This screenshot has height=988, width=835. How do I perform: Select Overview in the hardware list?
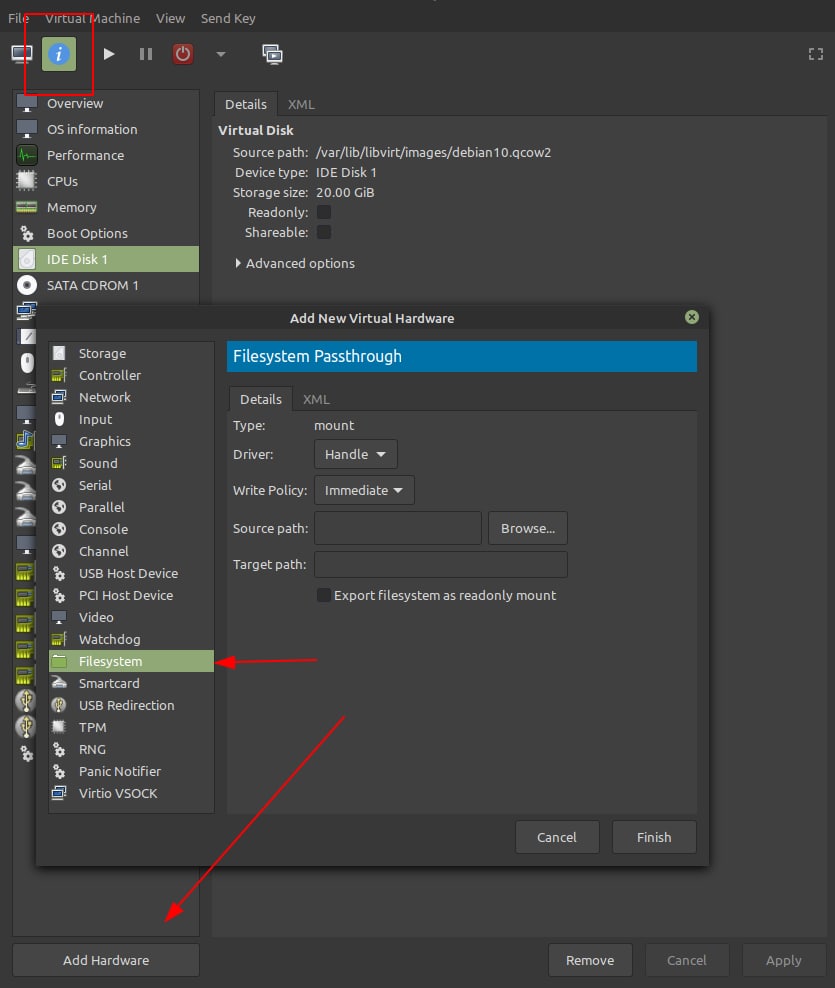106,103
